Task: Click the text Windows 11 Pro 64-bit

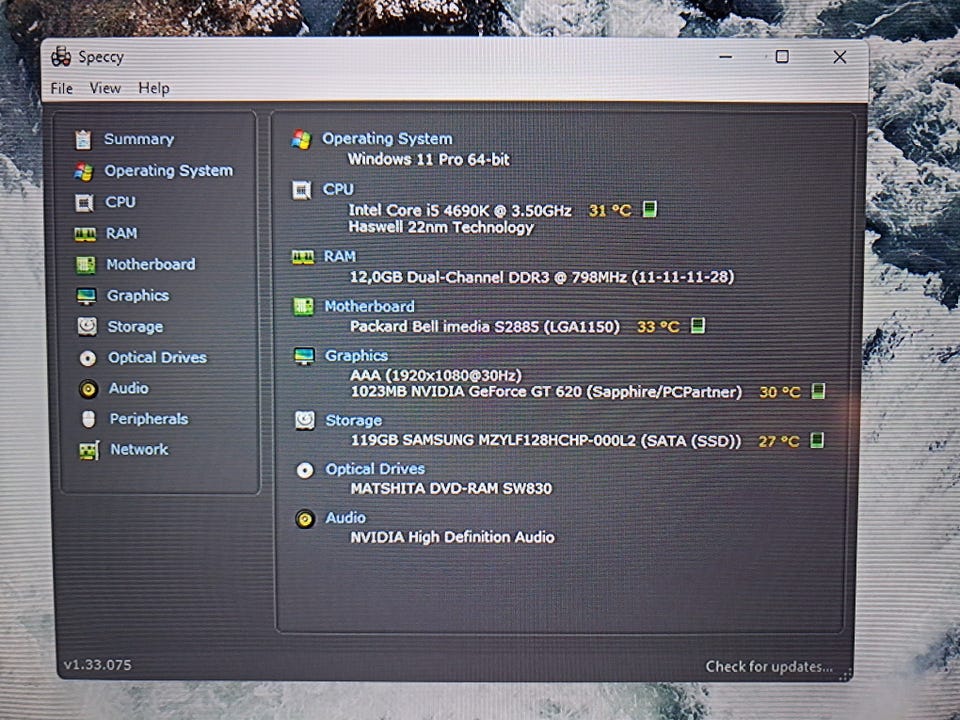Action: point(429,159)
